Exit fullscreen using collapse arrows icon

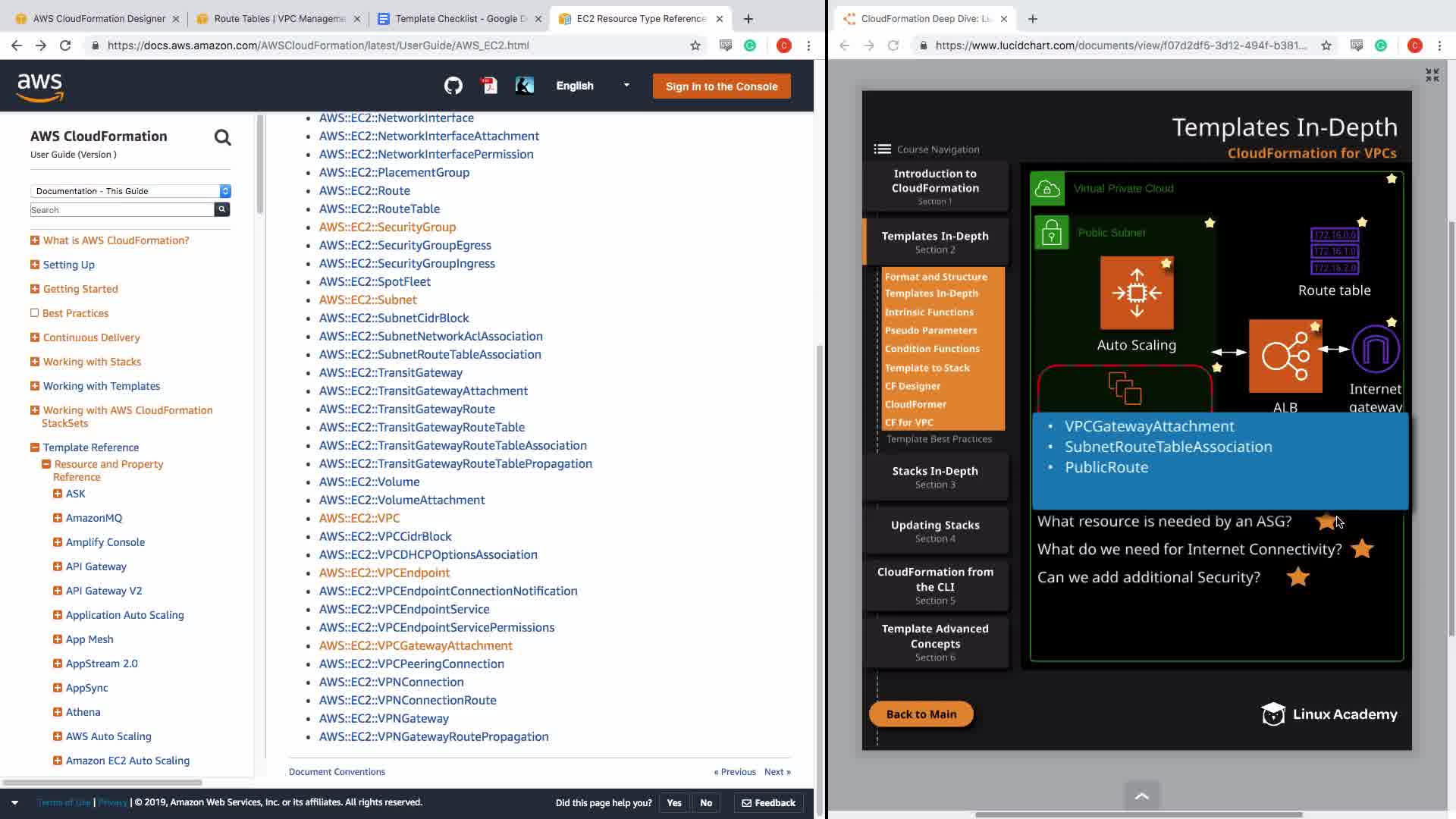[x=1432, y=75]
